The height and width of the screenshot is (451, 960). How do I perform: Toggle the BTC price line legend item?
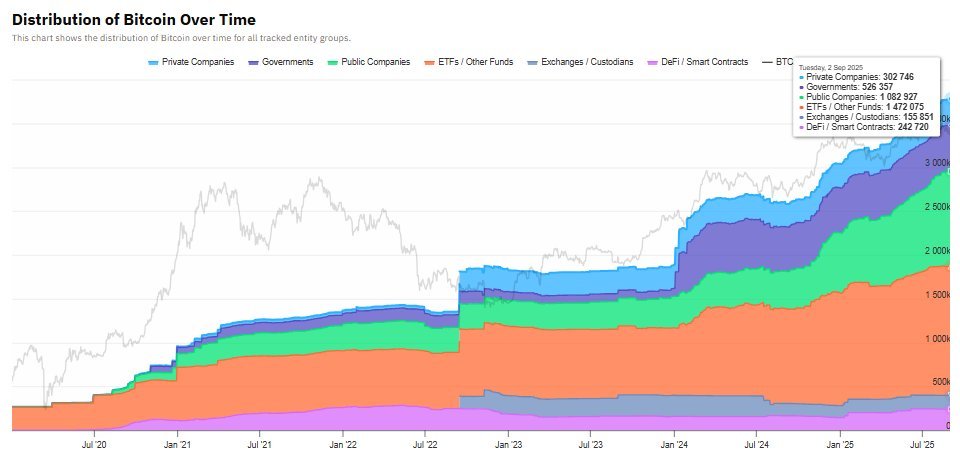point(777,62)
